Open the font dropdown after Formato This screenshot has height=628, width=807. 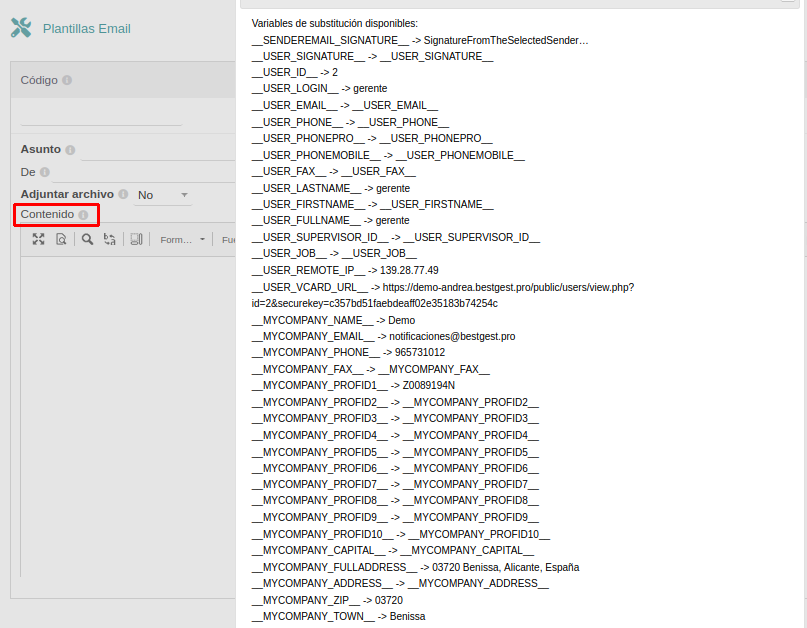click(x=228, y=240)
